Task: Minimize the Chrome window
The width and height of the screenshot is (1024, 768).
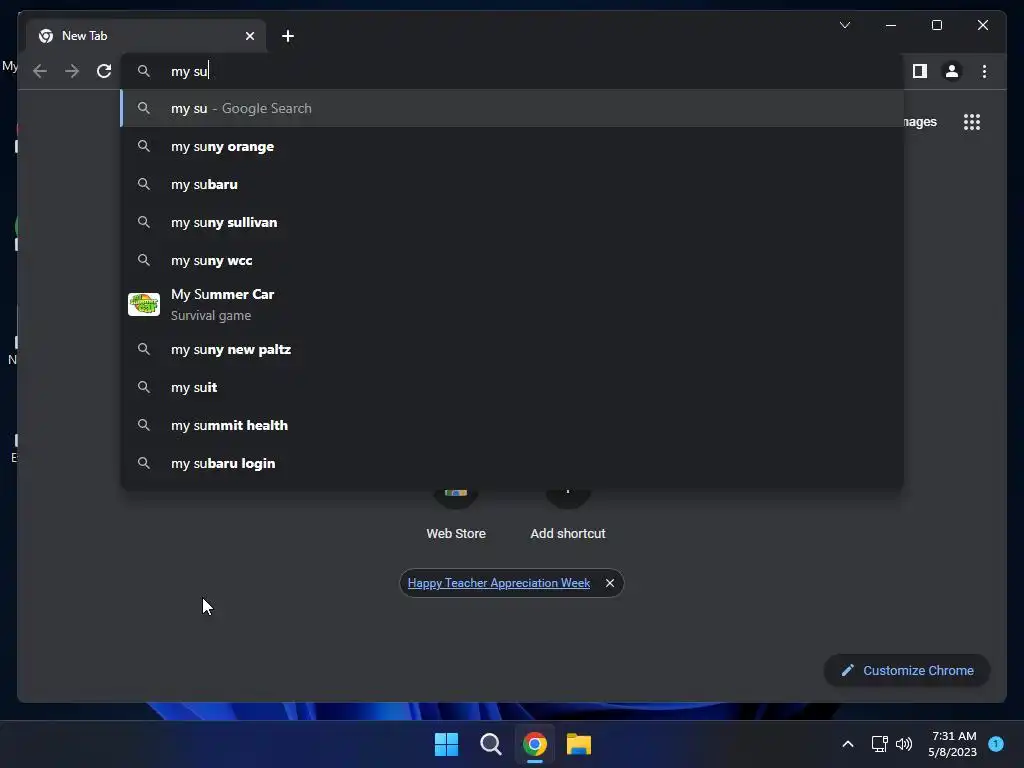Action: click(891, 25)
